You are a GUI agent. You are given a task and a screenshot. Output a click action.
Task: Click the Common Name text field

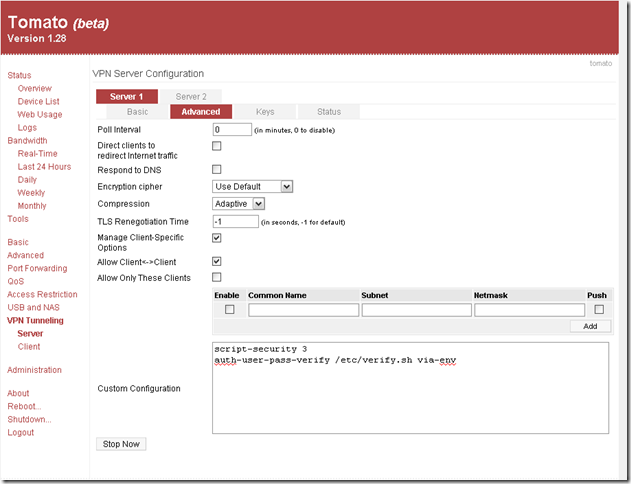[x=303, y=310]
